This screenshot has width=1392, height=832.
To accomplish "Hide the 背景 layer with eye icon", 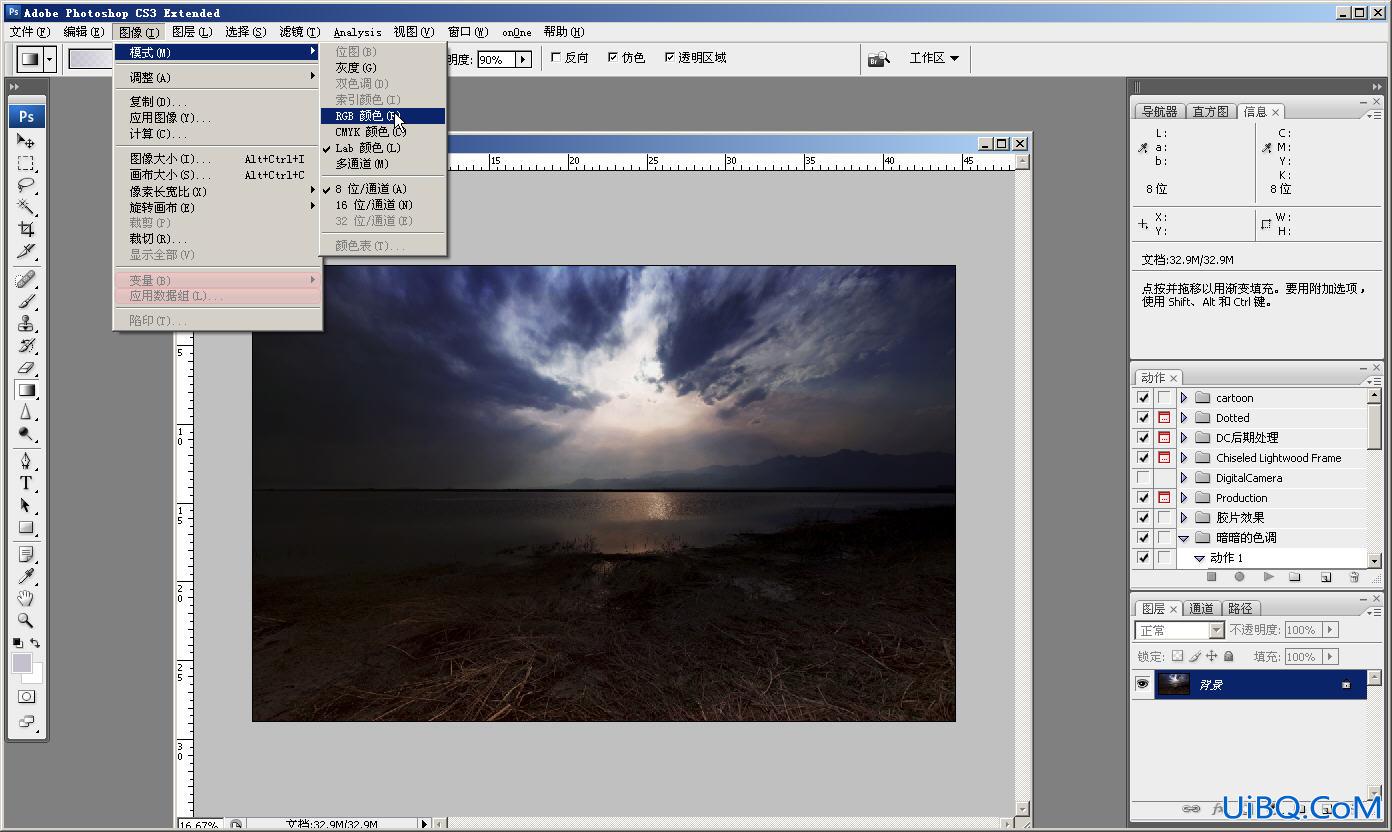I will coord(1143,684).
